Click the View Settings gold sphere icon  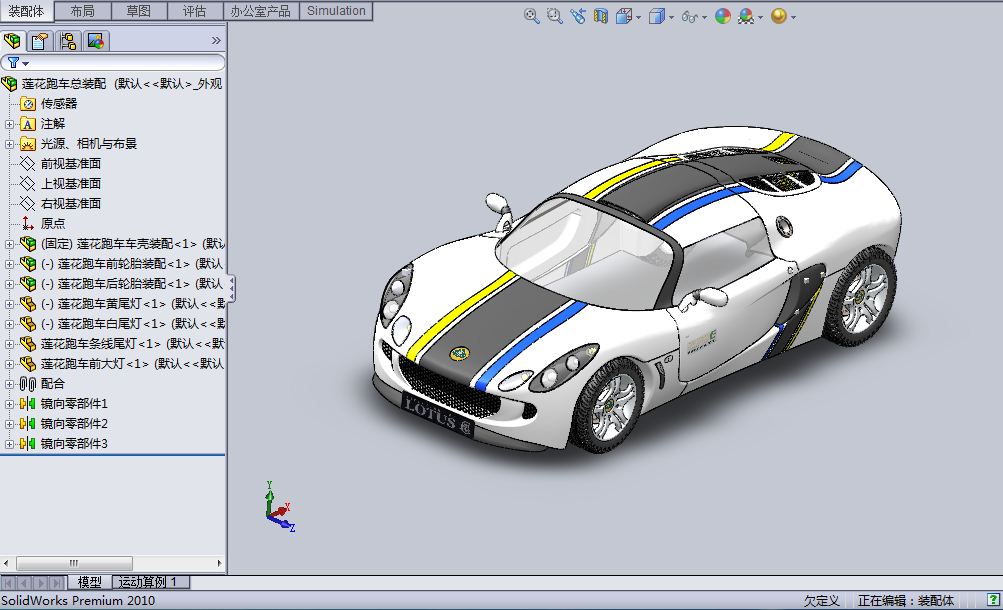[x=778, y=17]
